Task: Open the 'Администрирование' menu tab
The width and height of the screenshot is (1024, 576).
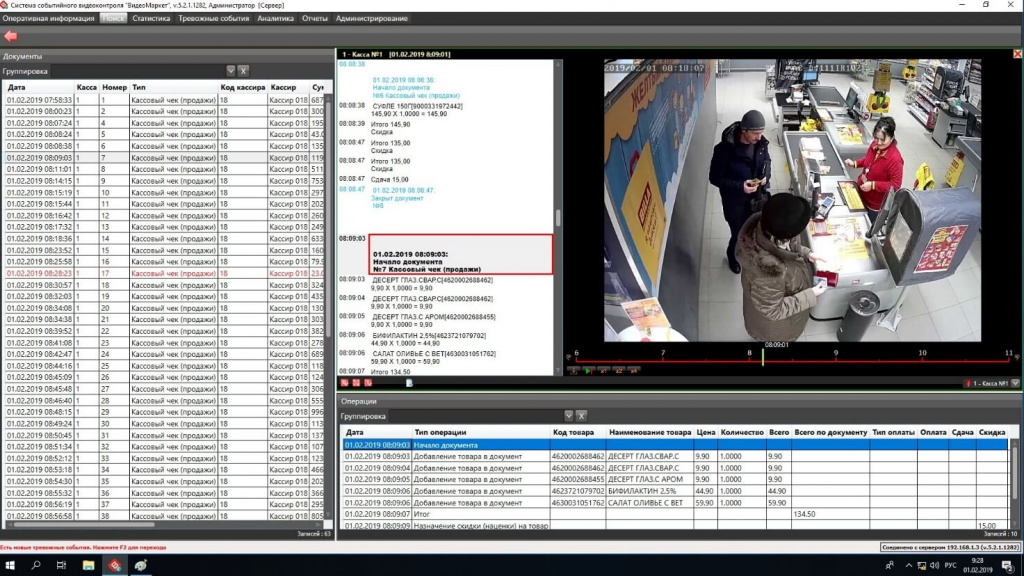Action: [372, 18]
